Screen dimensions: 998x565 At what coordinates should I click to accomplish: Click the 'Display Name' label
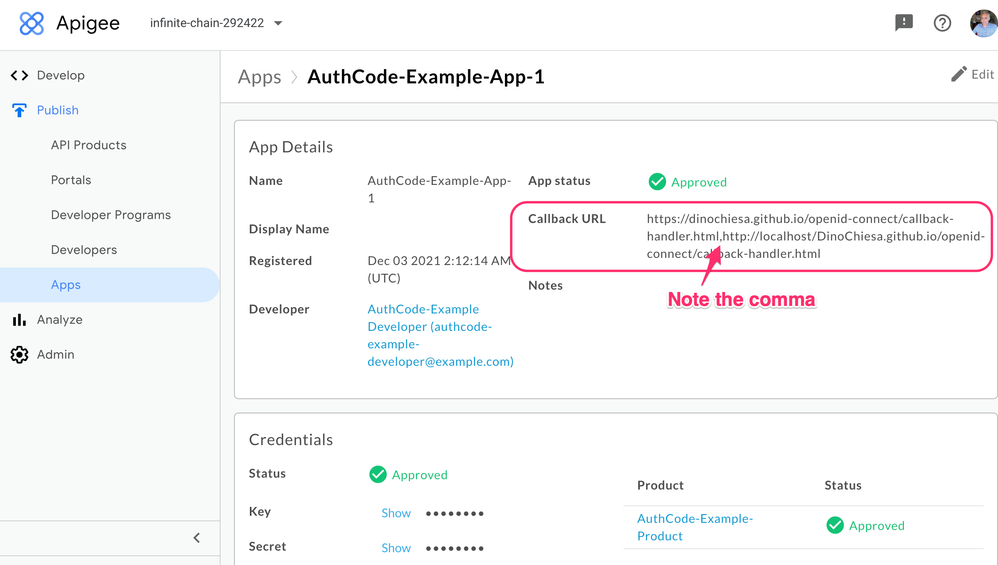[289, 229]
